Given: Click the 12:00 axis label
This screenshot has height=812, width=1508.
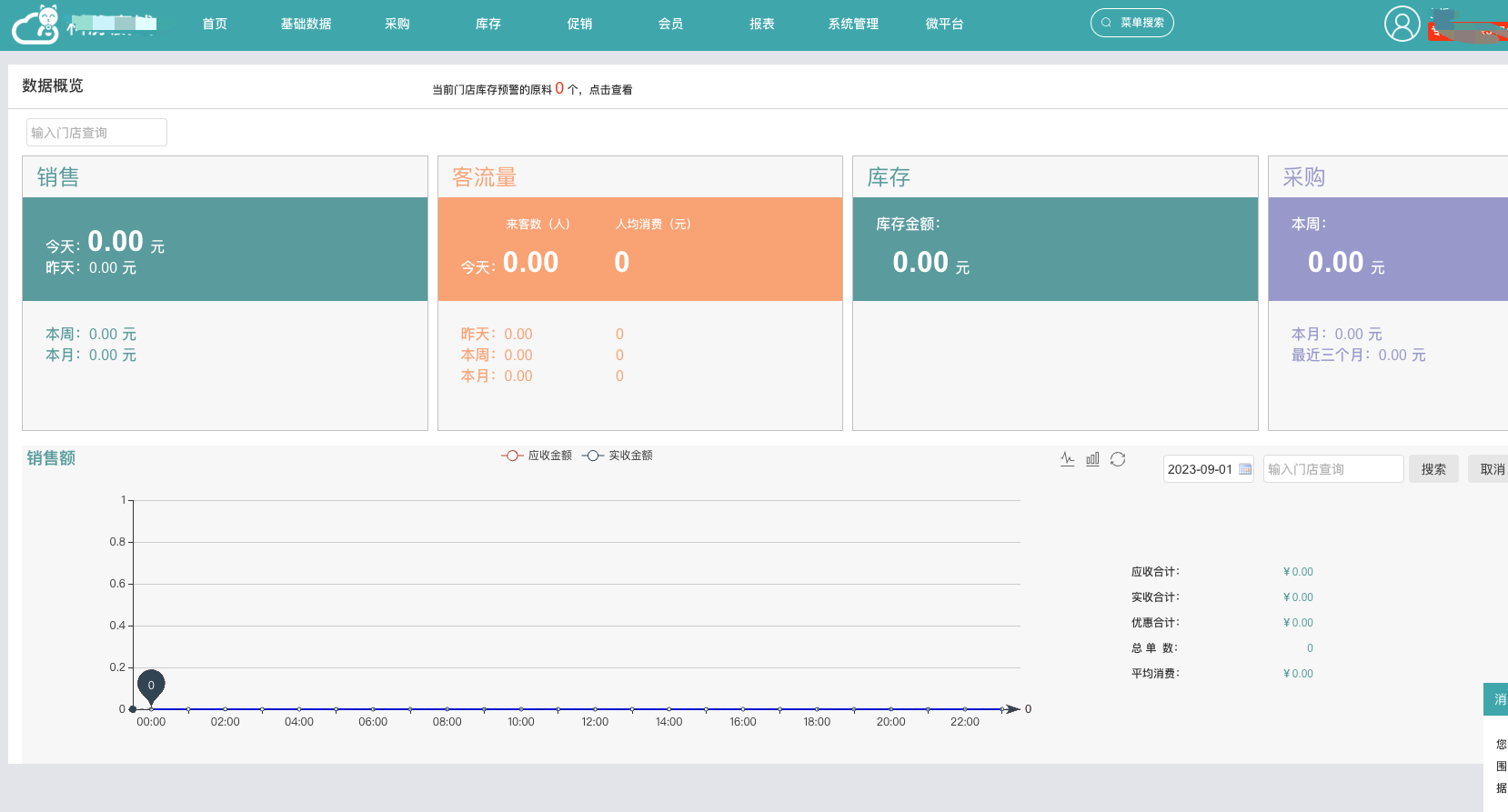Looking at the screenshot, I should [595, 722].
